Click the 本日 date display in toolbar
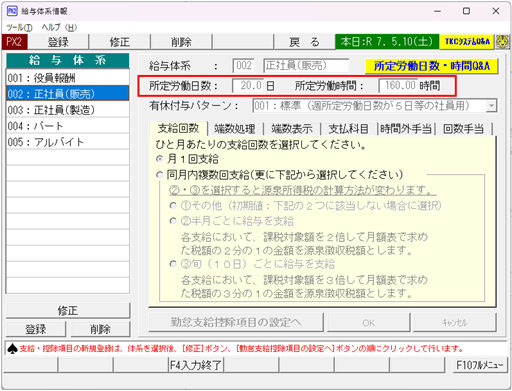Viewport: 512px width, 391px height. click(387, 42)
